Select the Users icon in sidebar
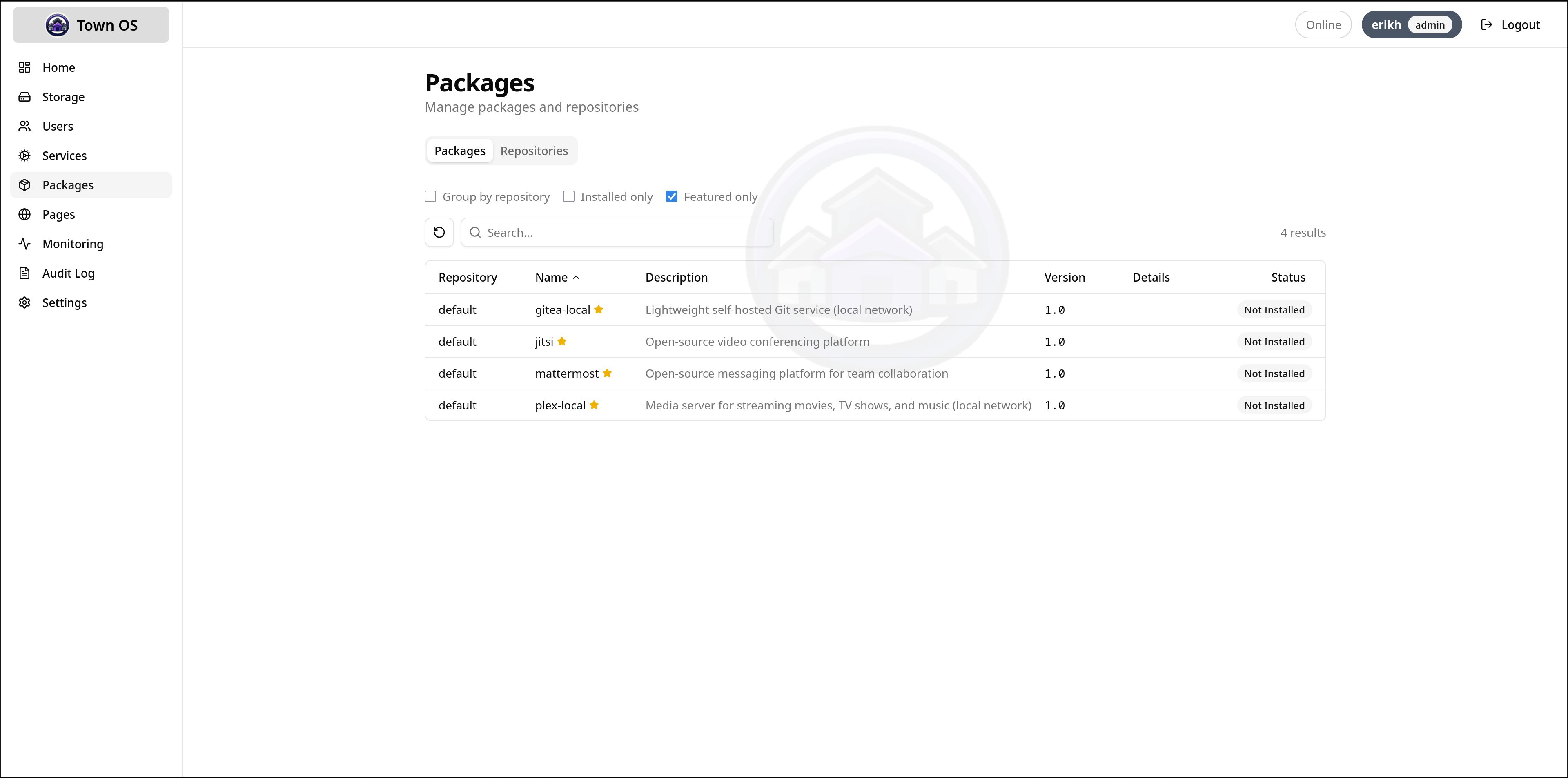Screen dimensions: 1568x778 pyautogui.click(x=25, y=126)
